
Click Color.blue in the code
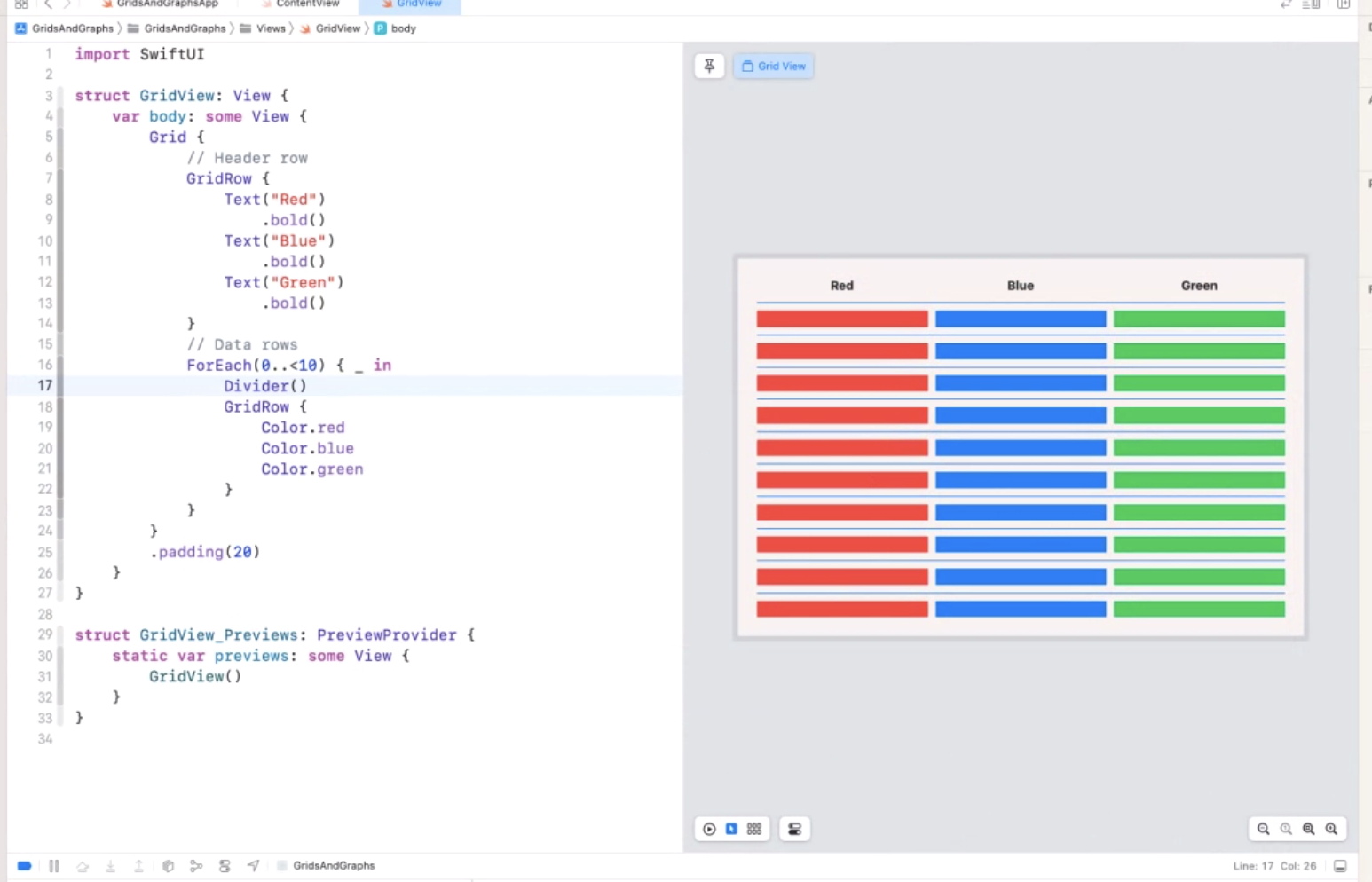307,448
